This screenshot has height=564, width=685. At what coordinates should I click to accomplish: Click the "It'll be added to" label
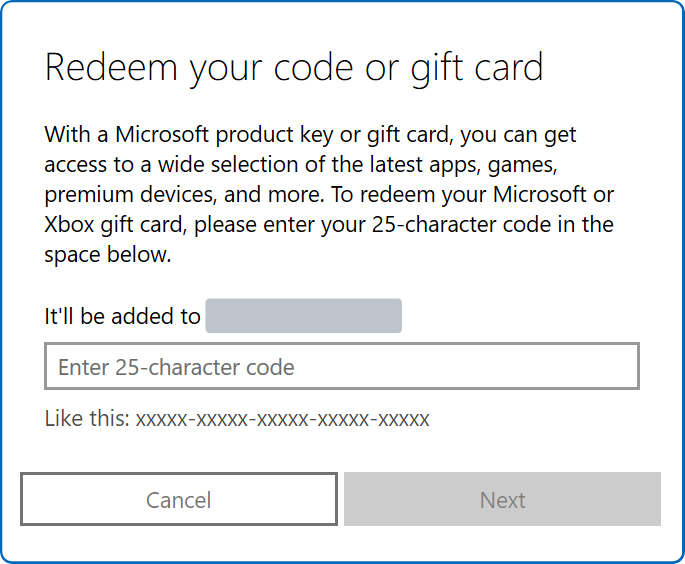[x=123, y=317]
